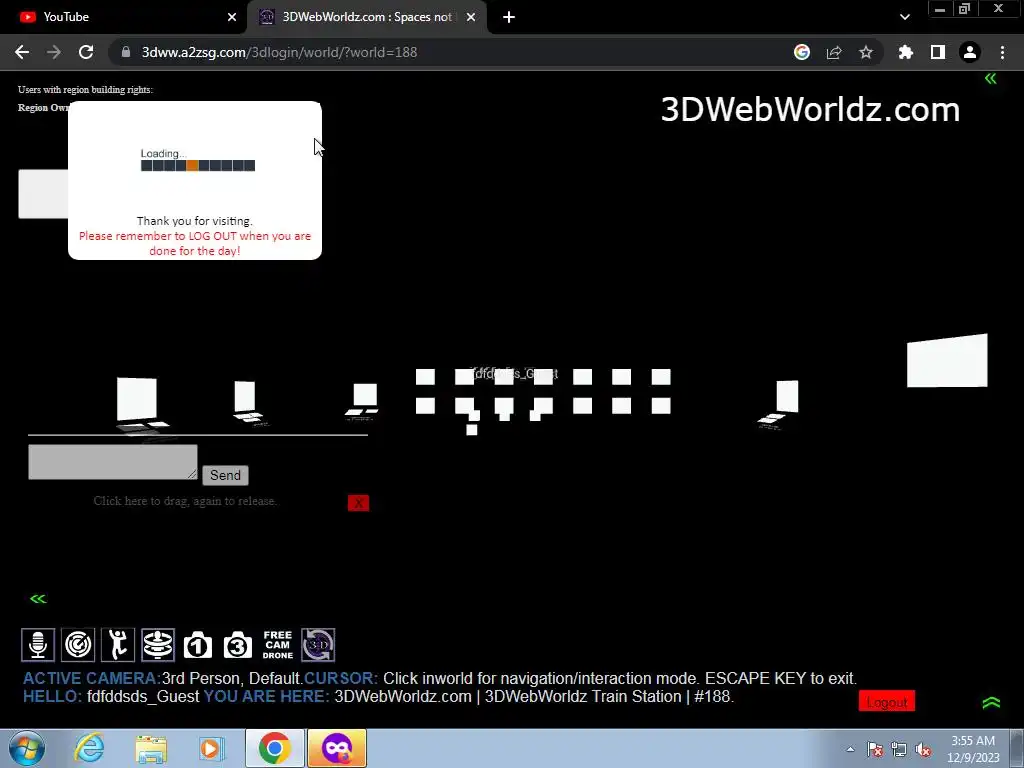The height and width of the screenshot is (768, 1024).
Task: Click the Google icon in address bar
Action: click(x=802, y=52)
